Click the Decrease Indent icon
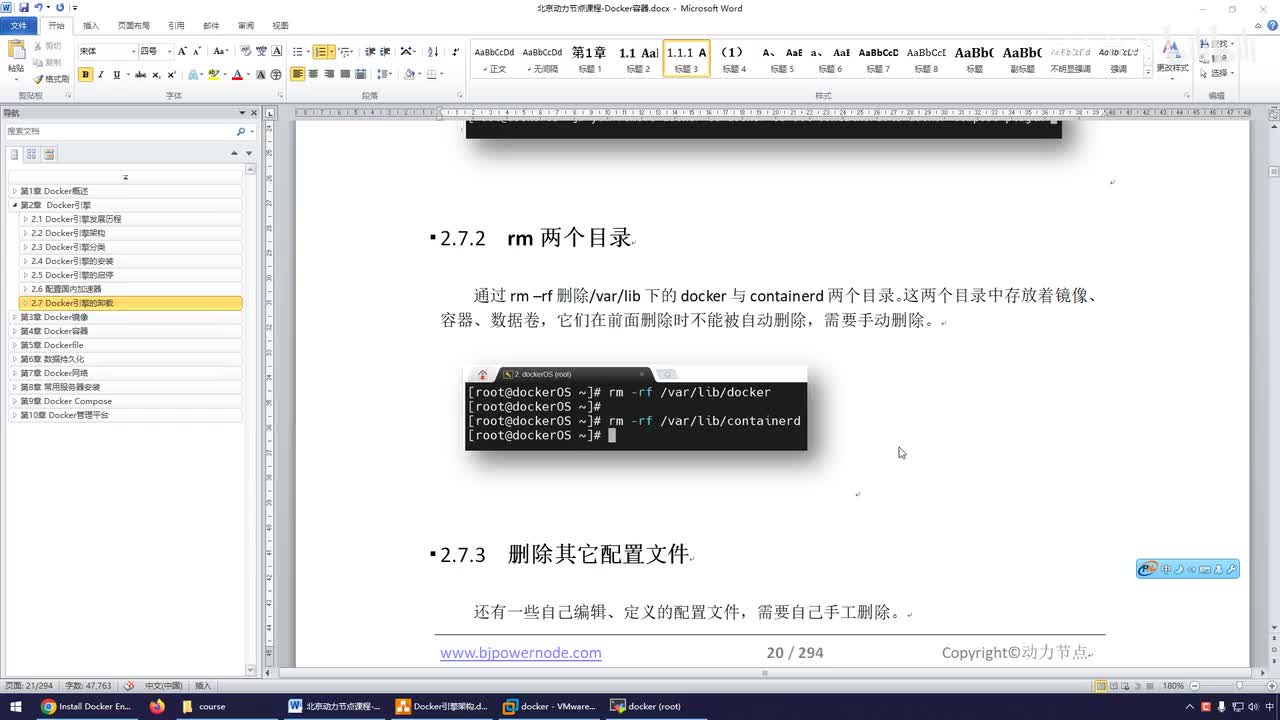 (x=370, y=51)
